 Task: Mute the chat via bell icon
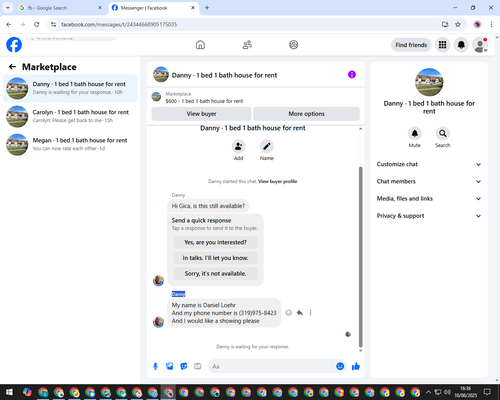pyautogui.click(x=414, y=133)
